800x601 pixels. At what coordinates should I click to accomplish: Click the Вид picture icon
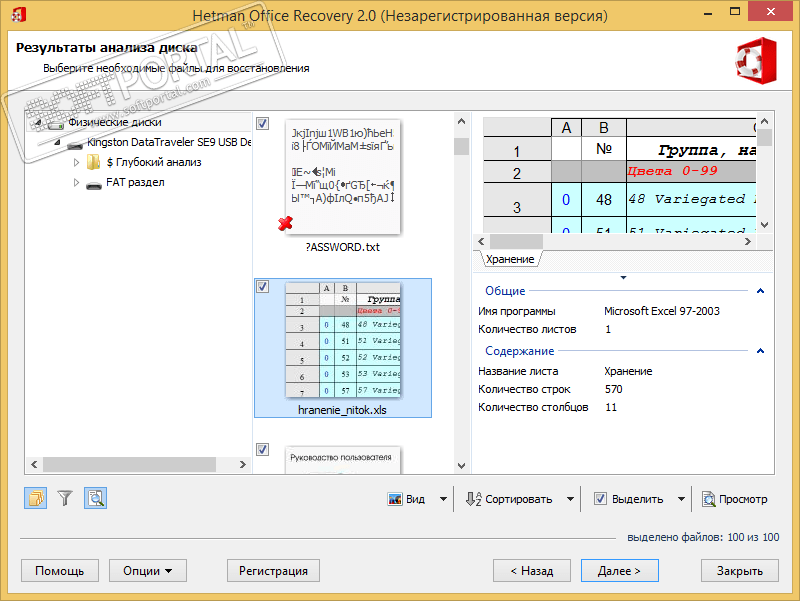pos(395,499)
